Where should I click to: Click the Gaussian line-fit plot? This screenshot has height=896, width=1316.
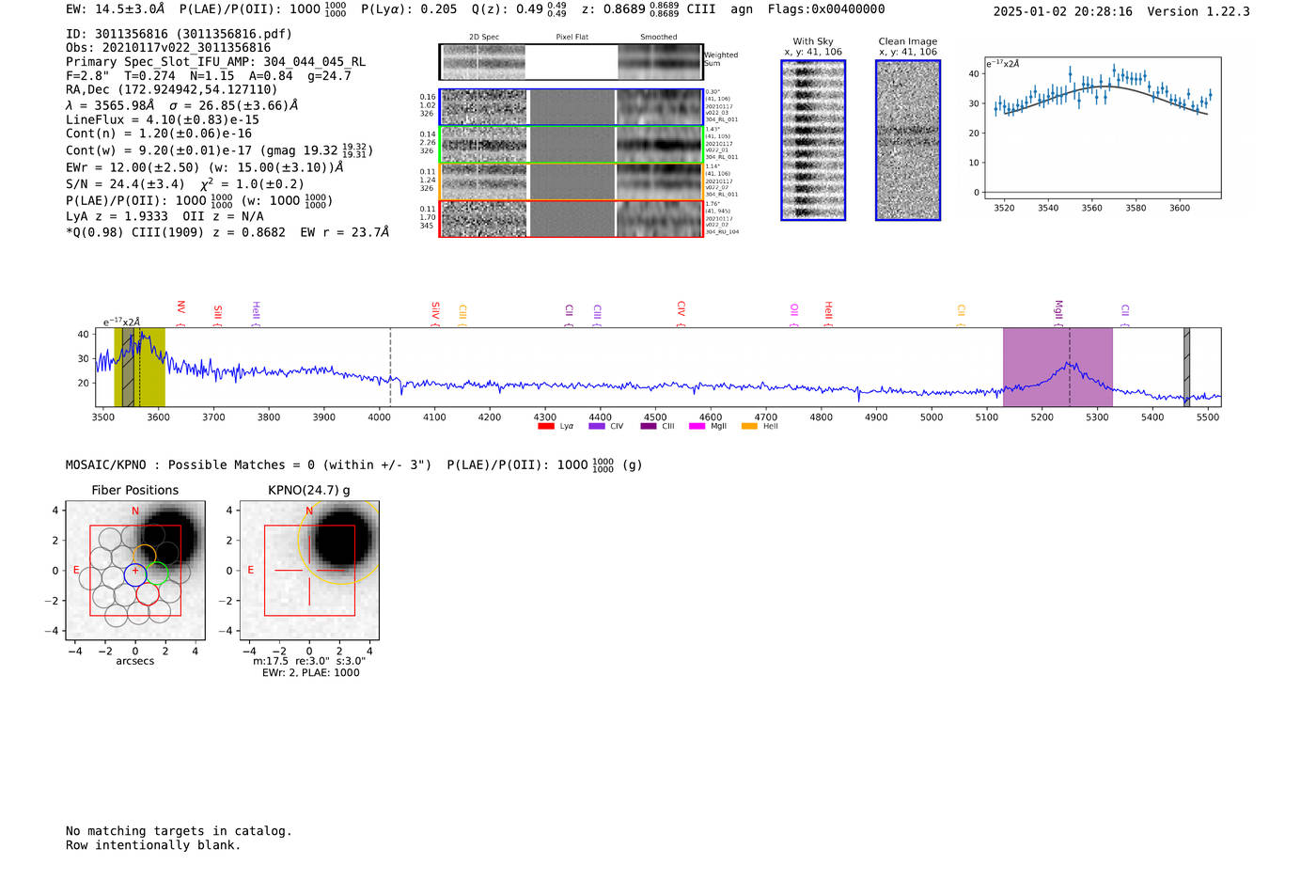point(1102,128)
